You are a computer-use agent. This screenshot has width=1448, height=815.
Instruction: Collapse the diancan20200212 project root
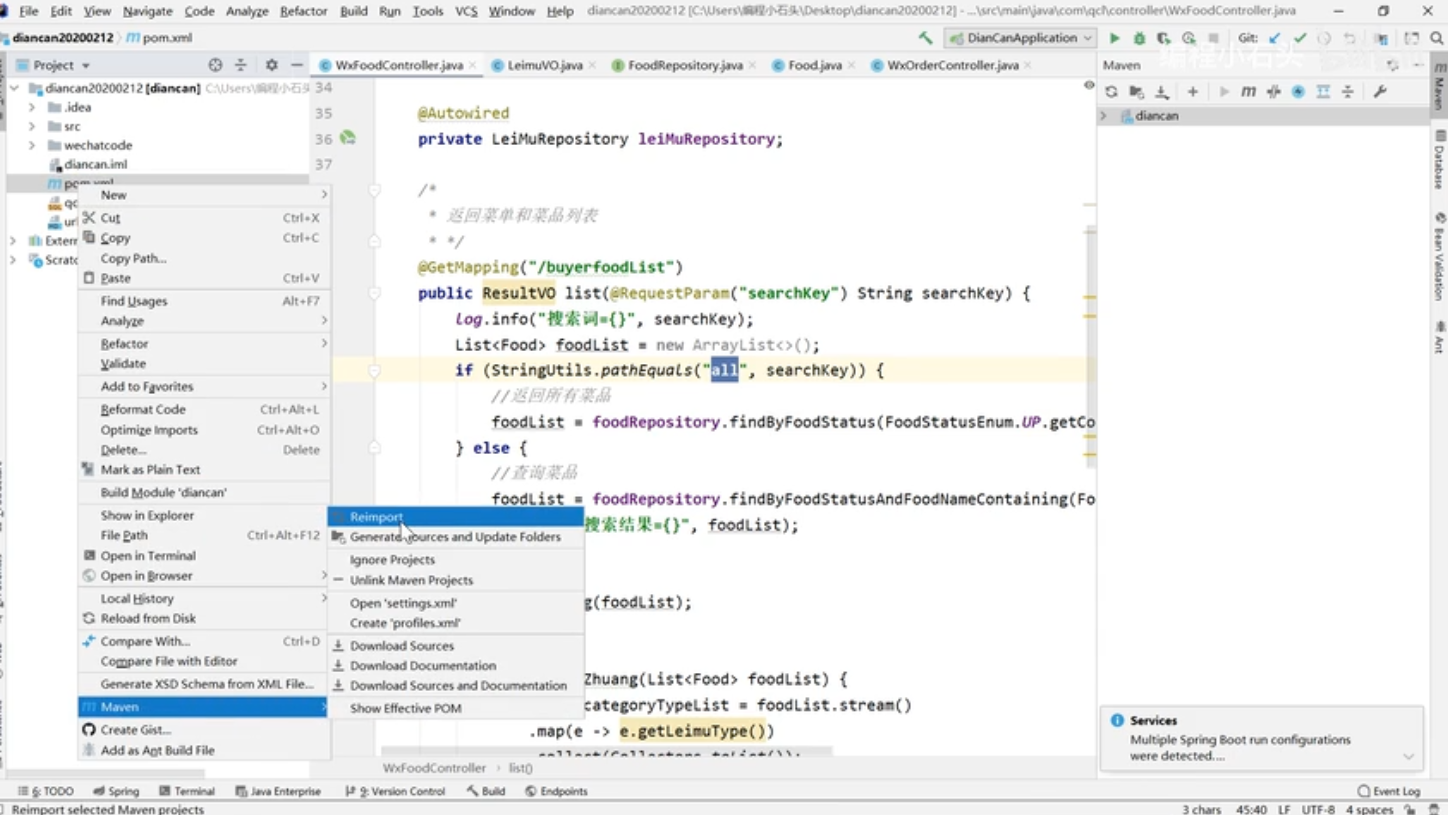[x=14, y=88]
